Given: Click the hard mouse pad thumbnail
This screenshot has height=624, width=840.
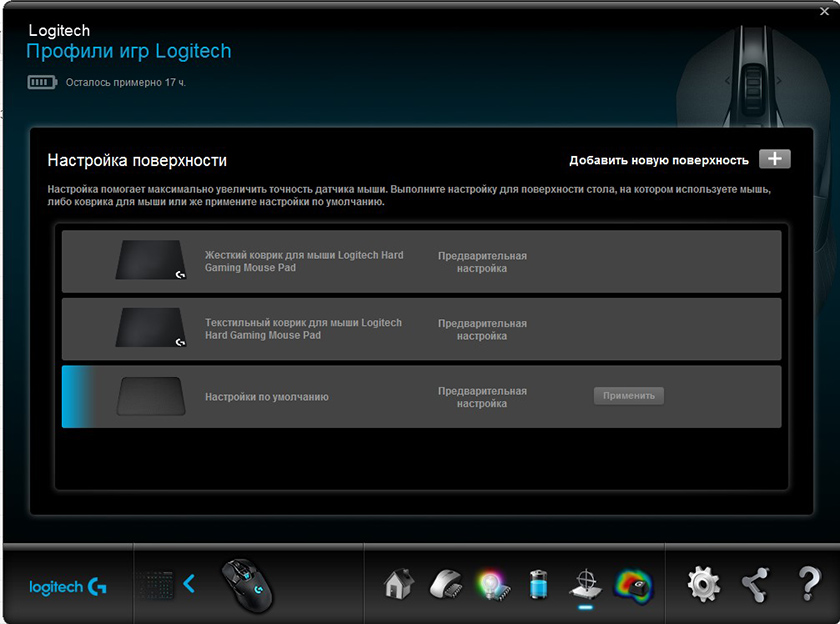Looking at the screenshot, I should [x=151, y=260].
